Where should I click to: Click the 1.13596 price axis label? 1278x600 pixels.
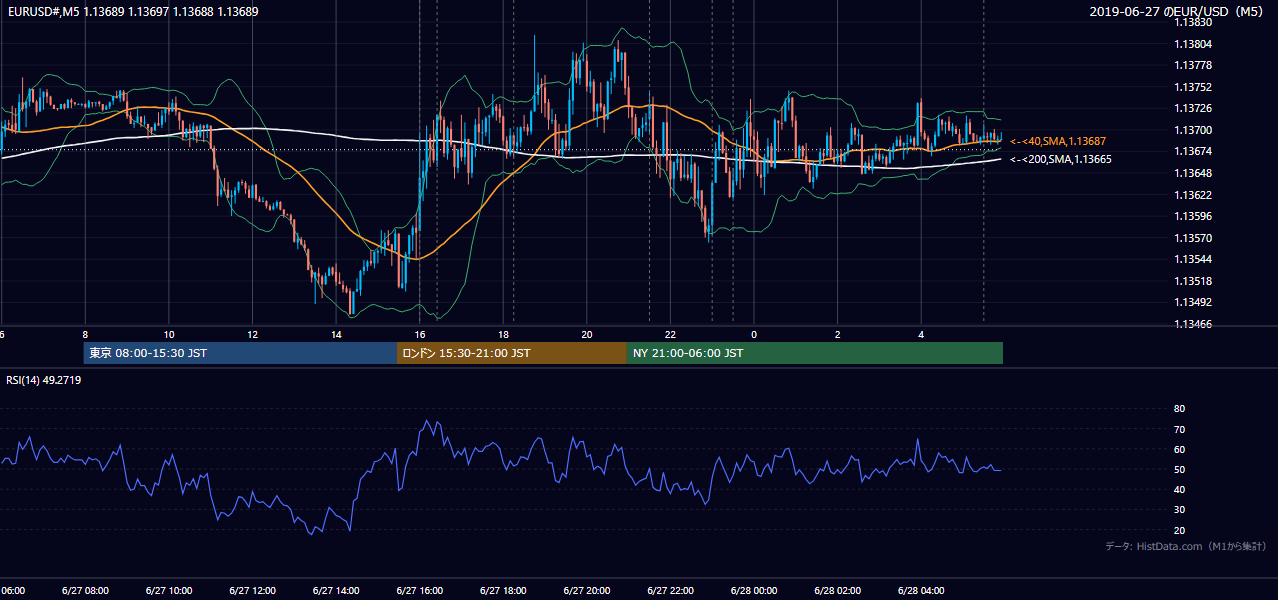point(1192,216)
